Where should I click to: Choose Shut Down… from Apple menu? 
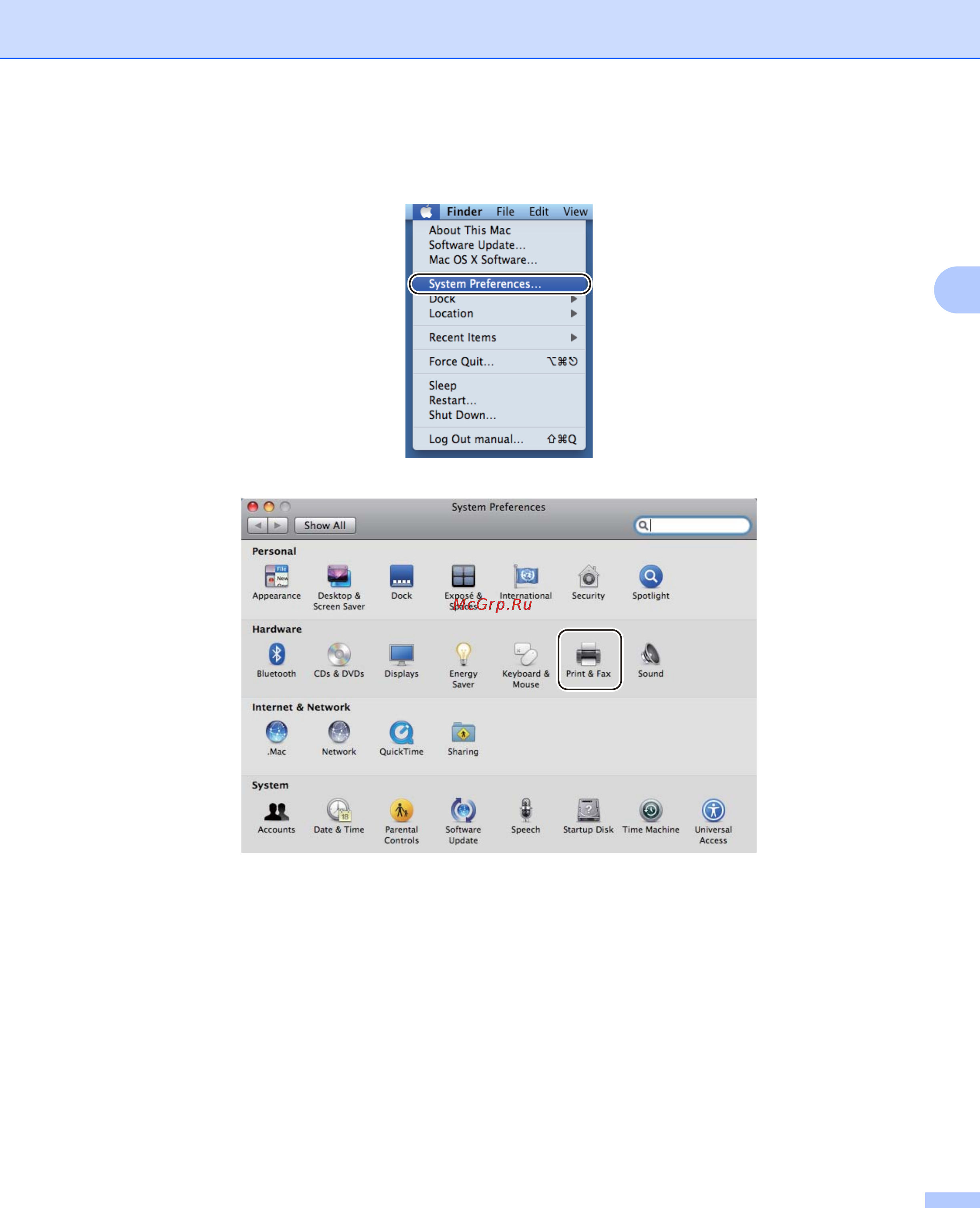499,415
